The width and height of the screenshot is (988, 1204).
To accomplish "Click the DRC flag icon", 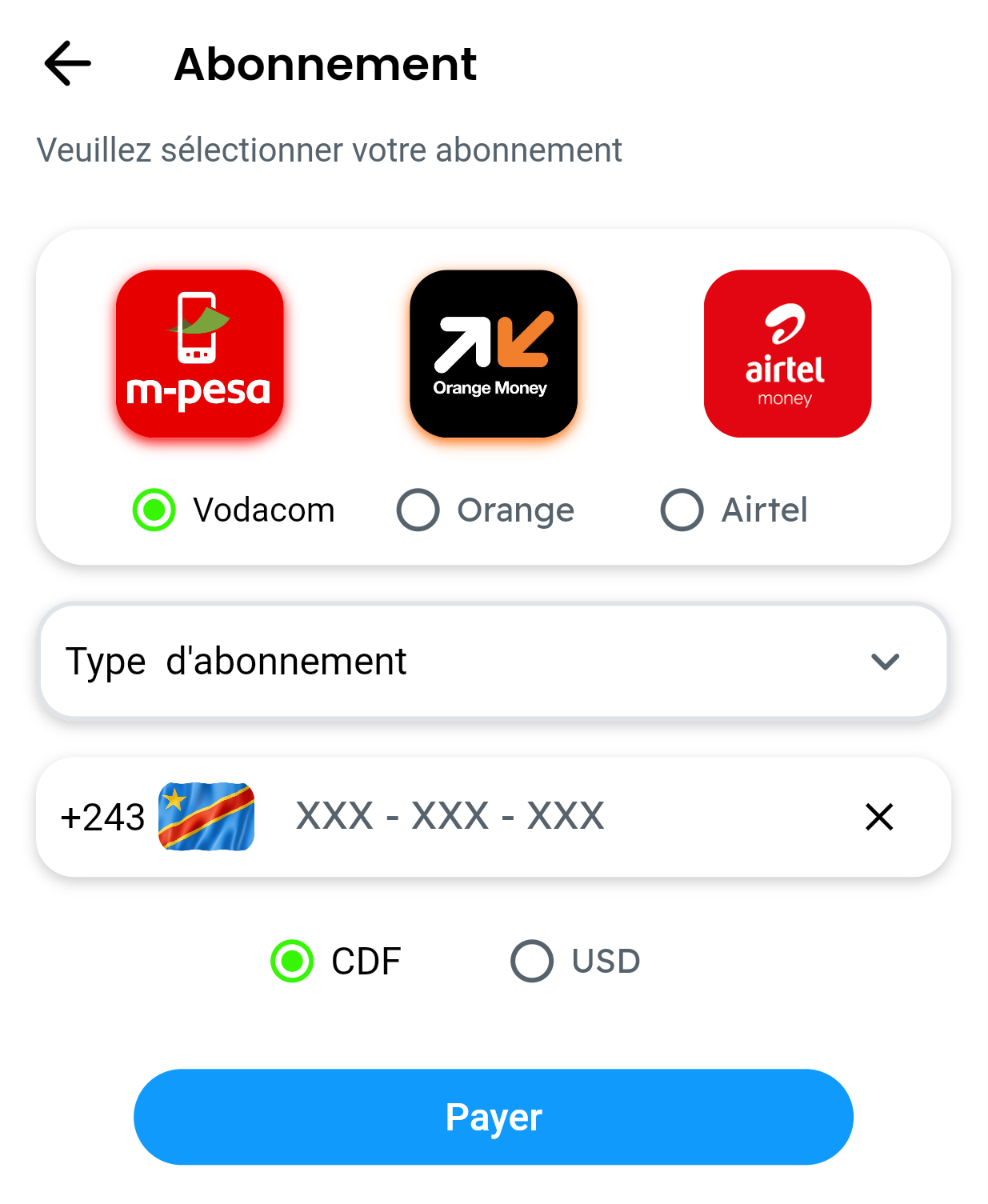I will click(x=206, y=817).
